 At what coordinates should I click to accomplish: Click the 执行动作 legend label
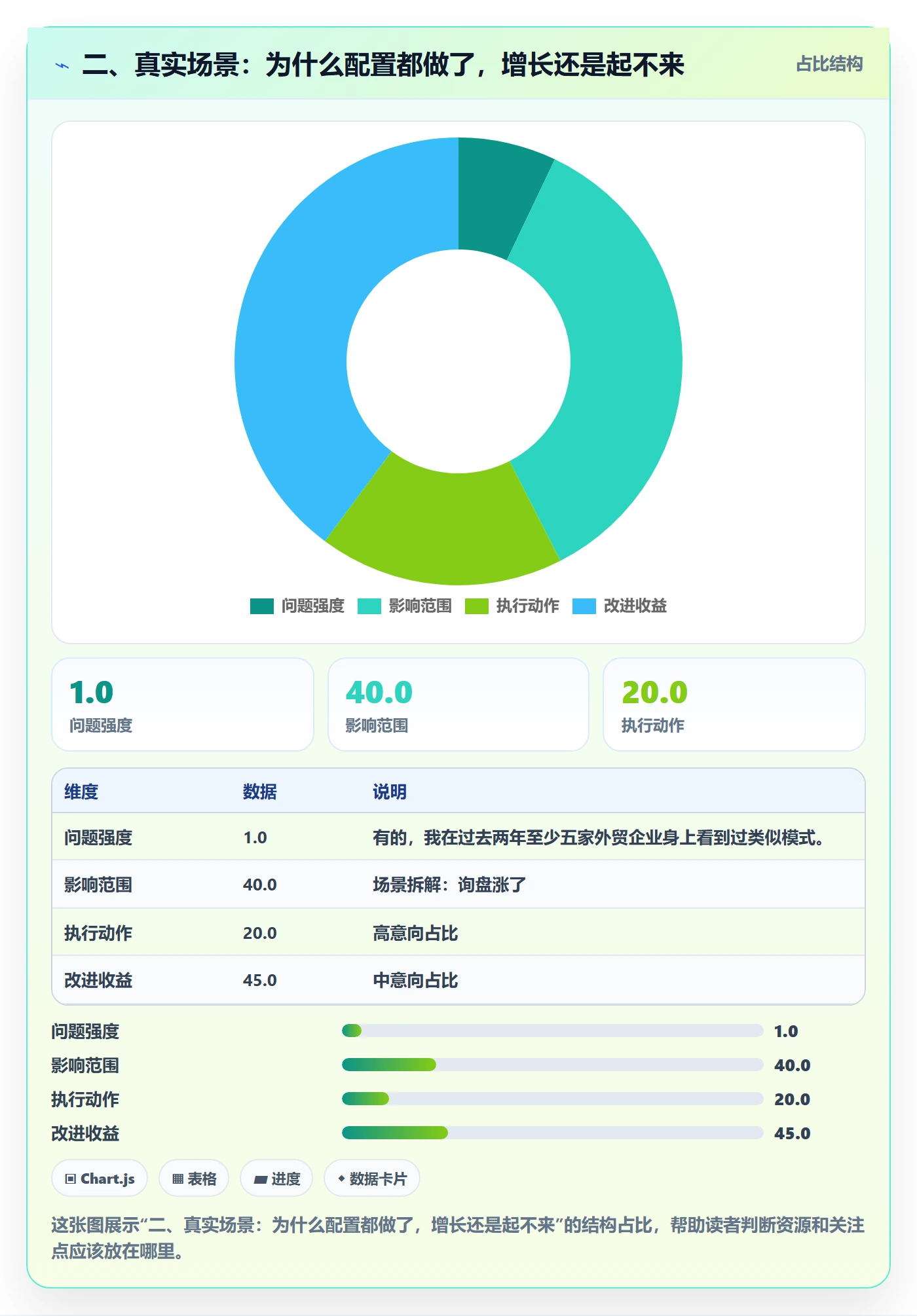tap(528, 606)
